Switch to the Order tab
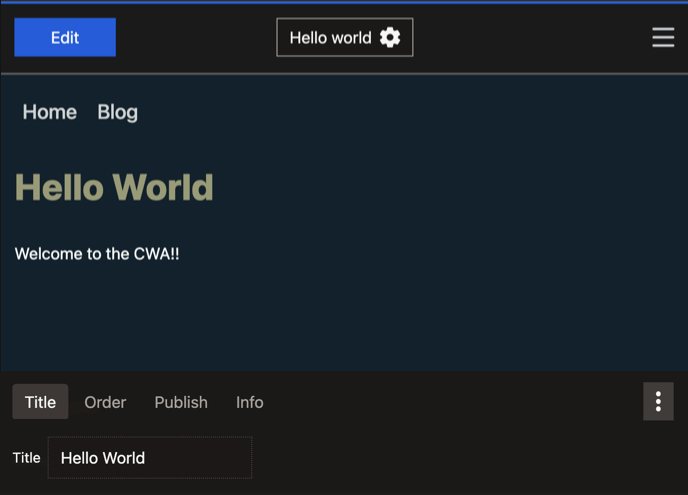 [105, 402]
